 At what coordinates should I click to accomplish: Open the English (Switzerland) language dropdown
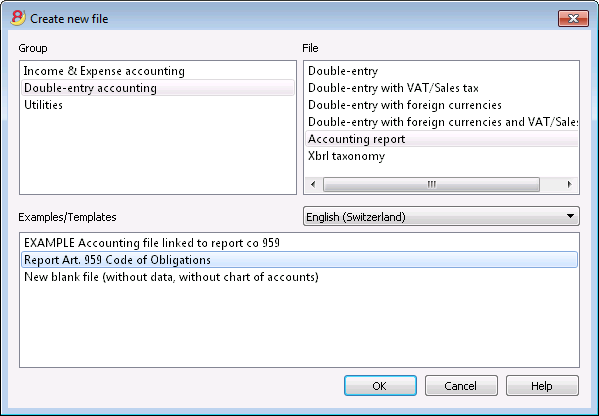click(441, 216)
